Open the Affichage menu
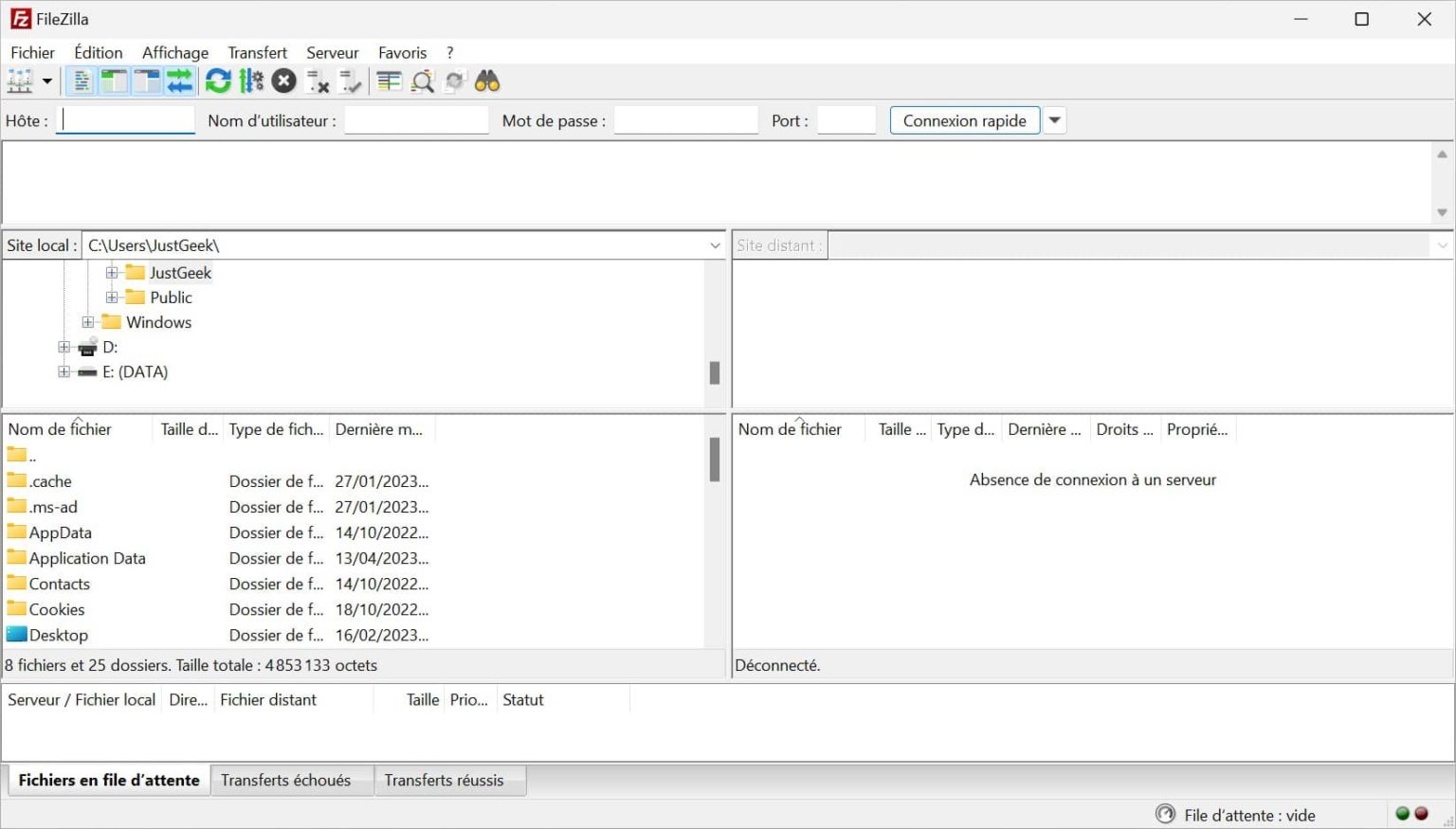This screenshot has width=1456, height=829. click(x=175, y=53)
